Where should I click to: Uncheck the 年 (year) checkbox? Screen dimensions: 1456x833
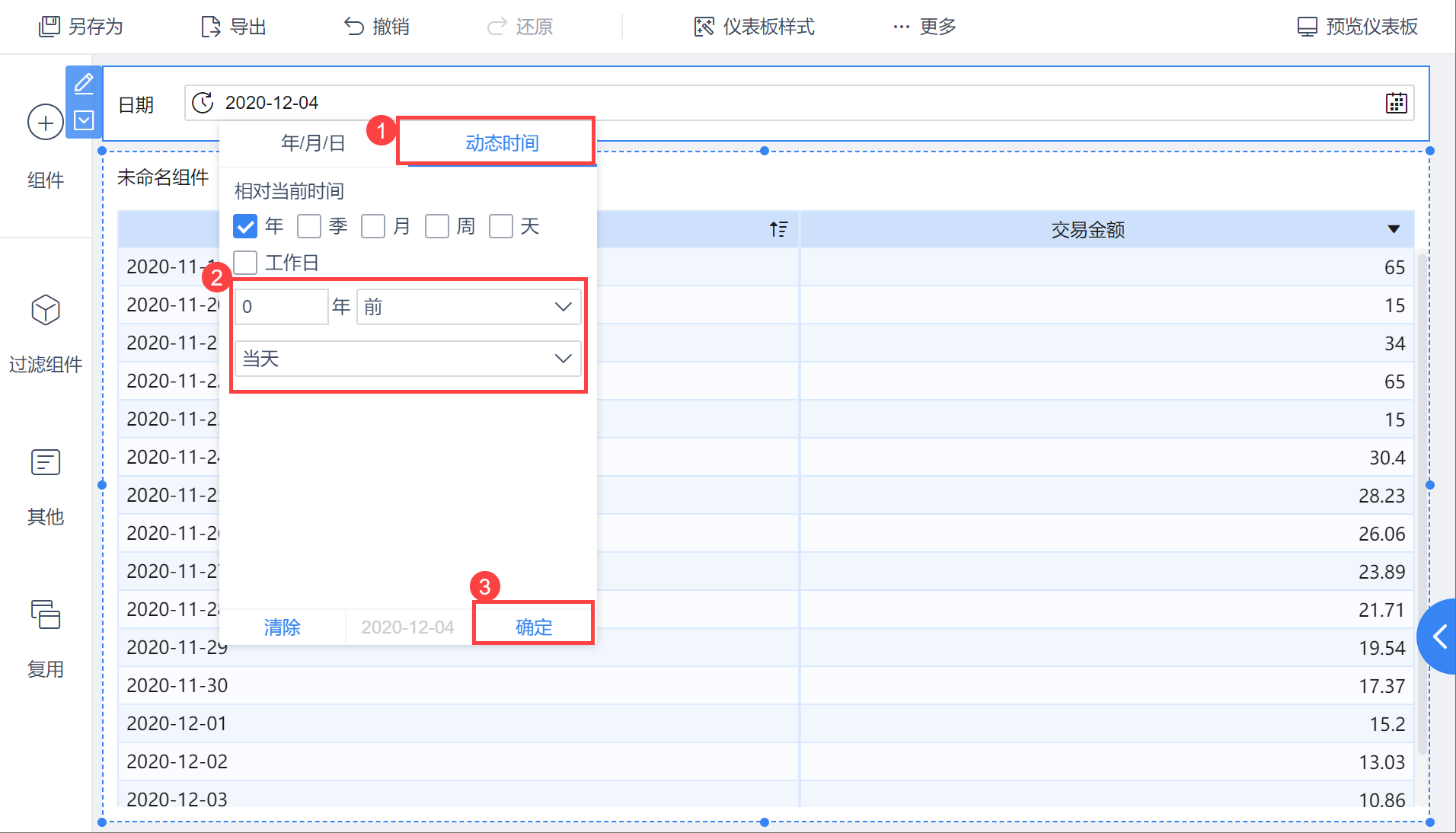pyautogui.click(x=245, y=226)
